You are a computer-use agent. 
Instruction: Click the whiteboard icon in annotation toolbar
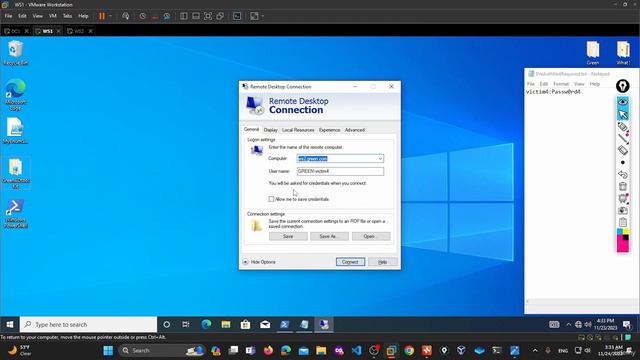click(622, 198)
